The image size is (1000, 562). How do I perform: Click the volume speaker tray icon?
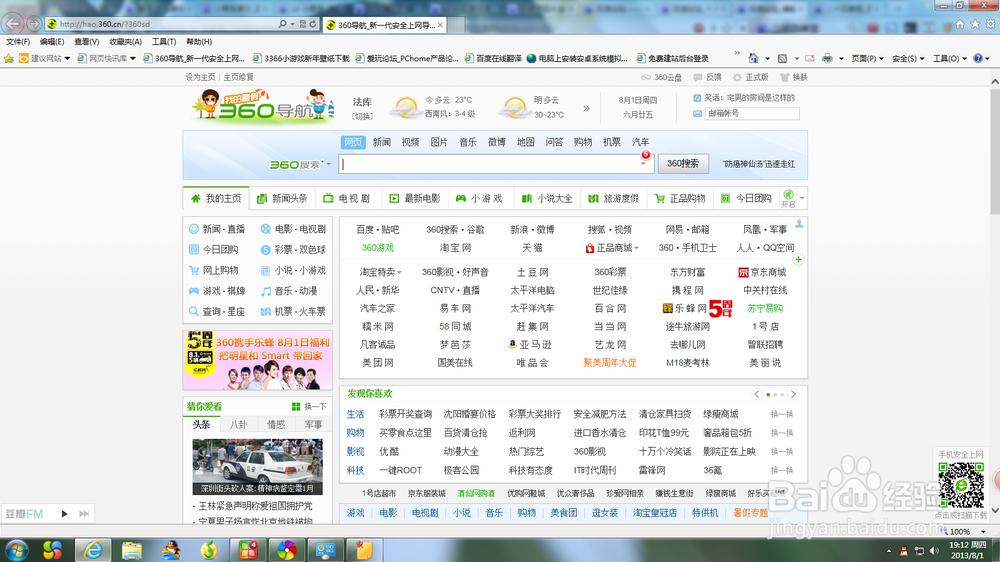[x=934, y=551]
